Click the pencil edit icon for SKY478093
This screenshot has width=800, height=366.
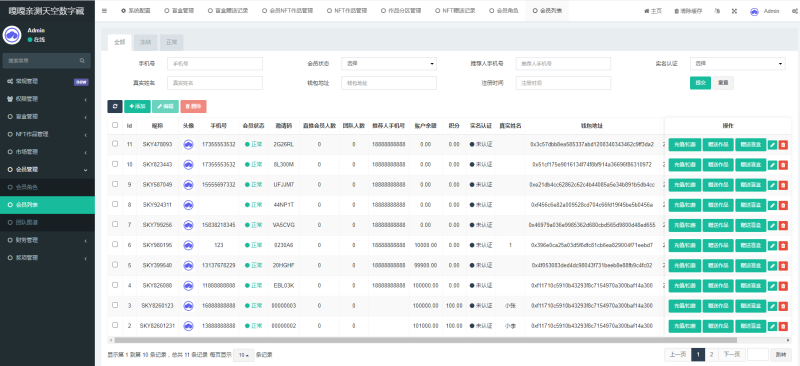click(x=772, y=144)
